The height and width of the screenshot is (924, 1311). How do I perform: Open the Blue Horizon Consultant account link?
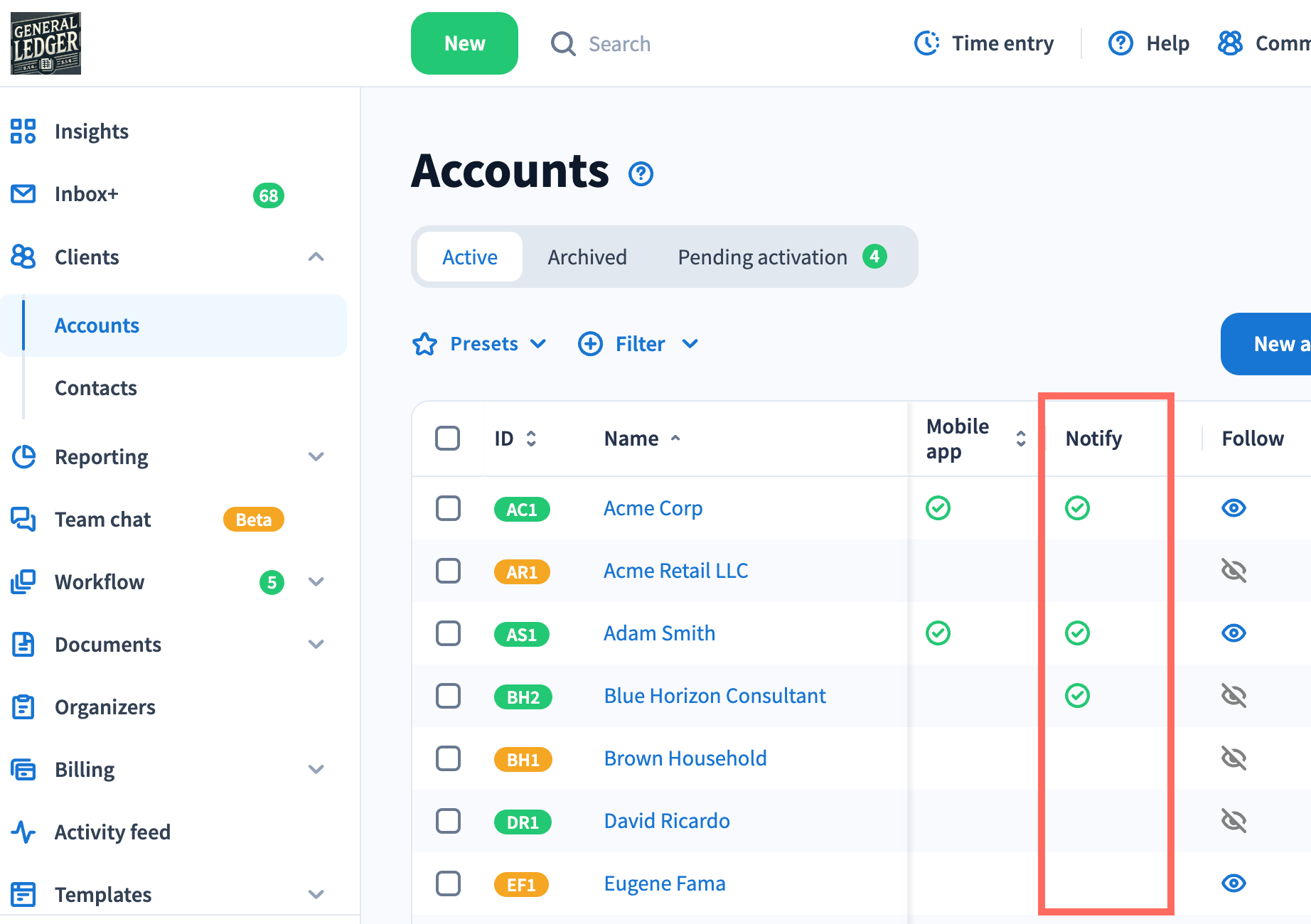coord(715,696)
